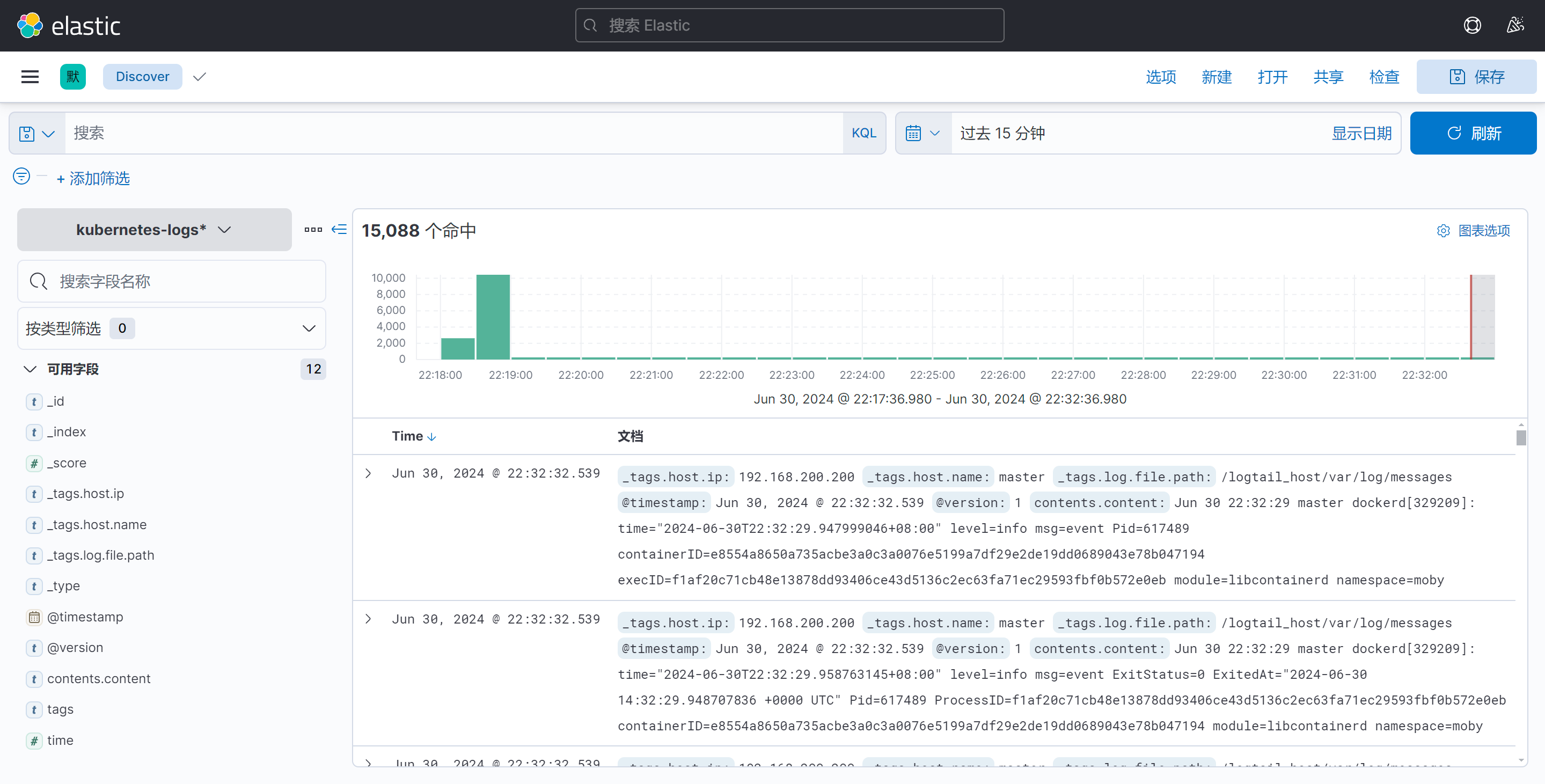This screenshot has width=1545, height=784.
Task: Select the New menu item
Action: click(1217, 77)
